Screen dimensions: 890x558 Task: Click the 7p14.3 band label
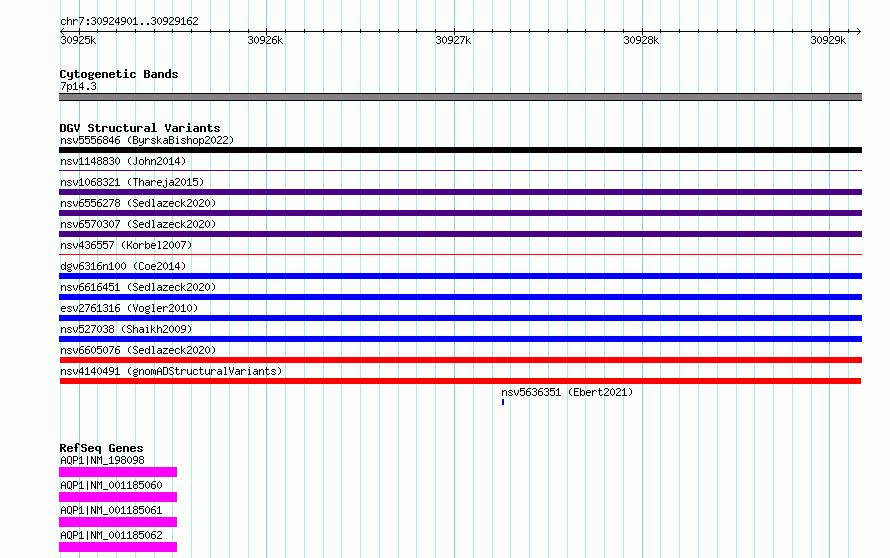[x=78, y=86]
